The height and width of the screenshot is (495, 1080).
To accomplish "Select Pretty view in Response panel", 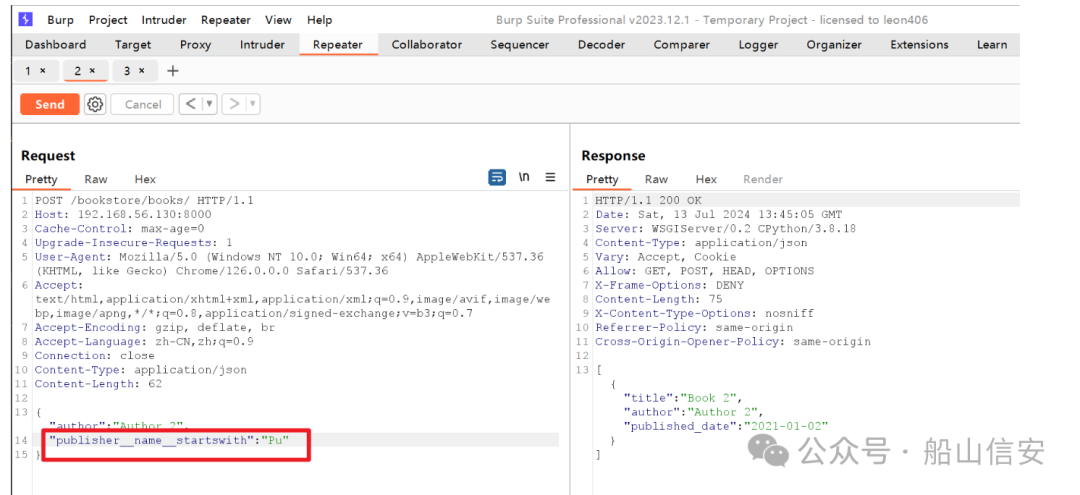I will point(603,179).
